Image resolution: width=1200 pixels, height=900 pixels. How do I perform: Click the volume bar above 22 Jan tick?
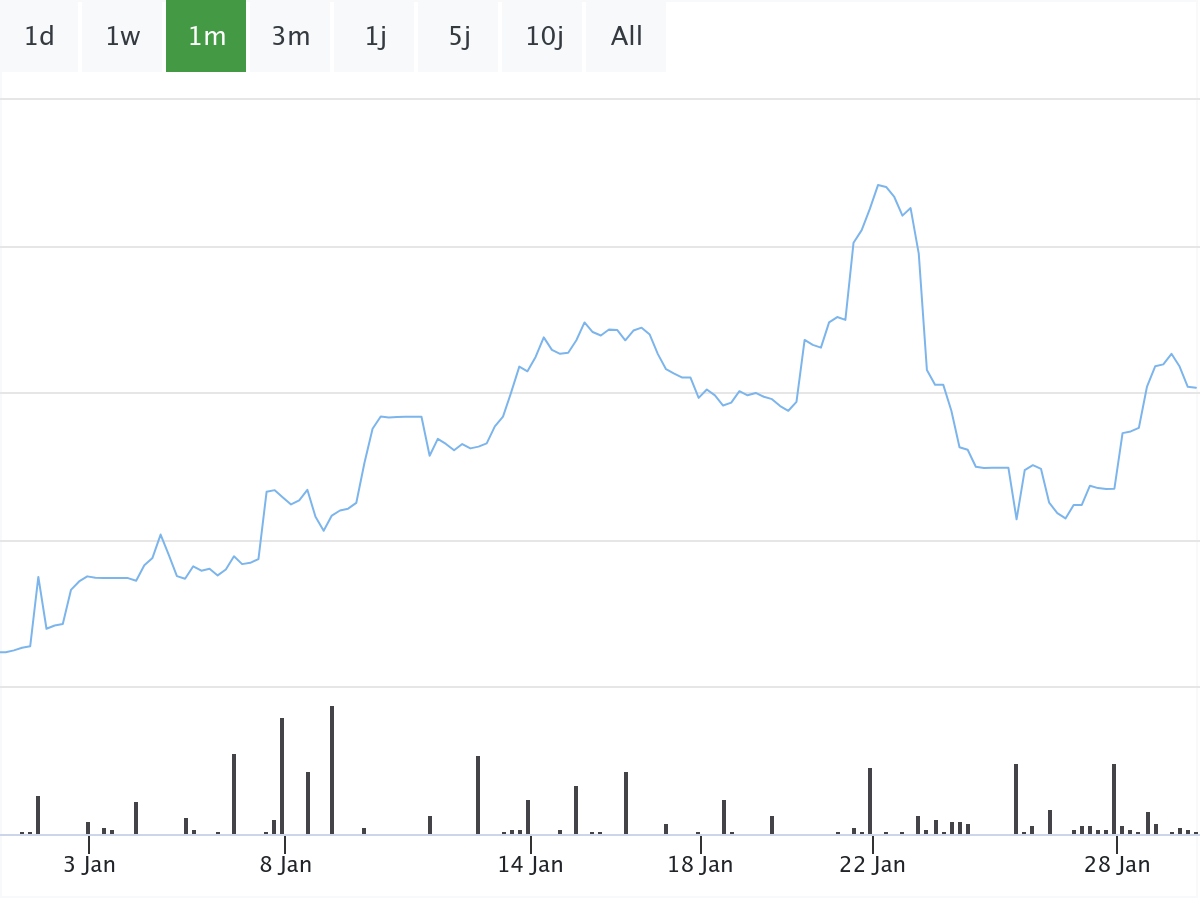coord(870,800)
